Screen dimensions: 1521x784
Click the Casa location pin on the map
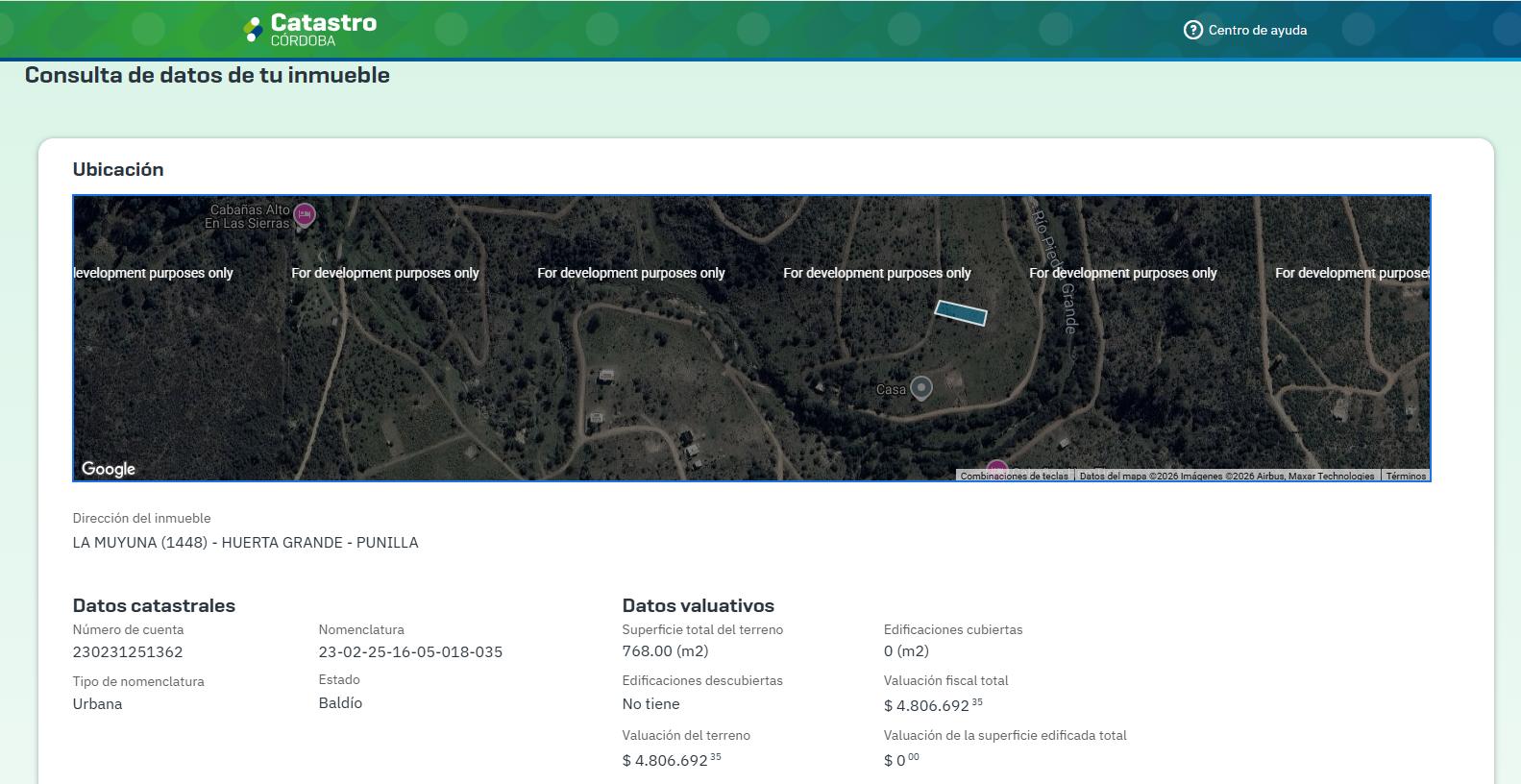coord(920,387)
